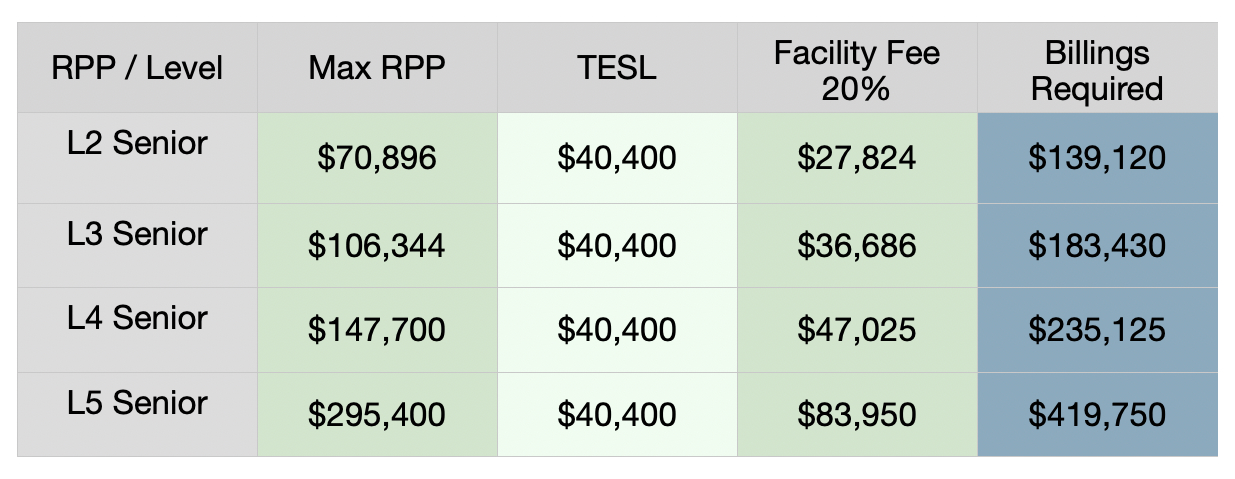
Task: Select the $295,400 Max RPP cell
Action: tap(377, 415)
